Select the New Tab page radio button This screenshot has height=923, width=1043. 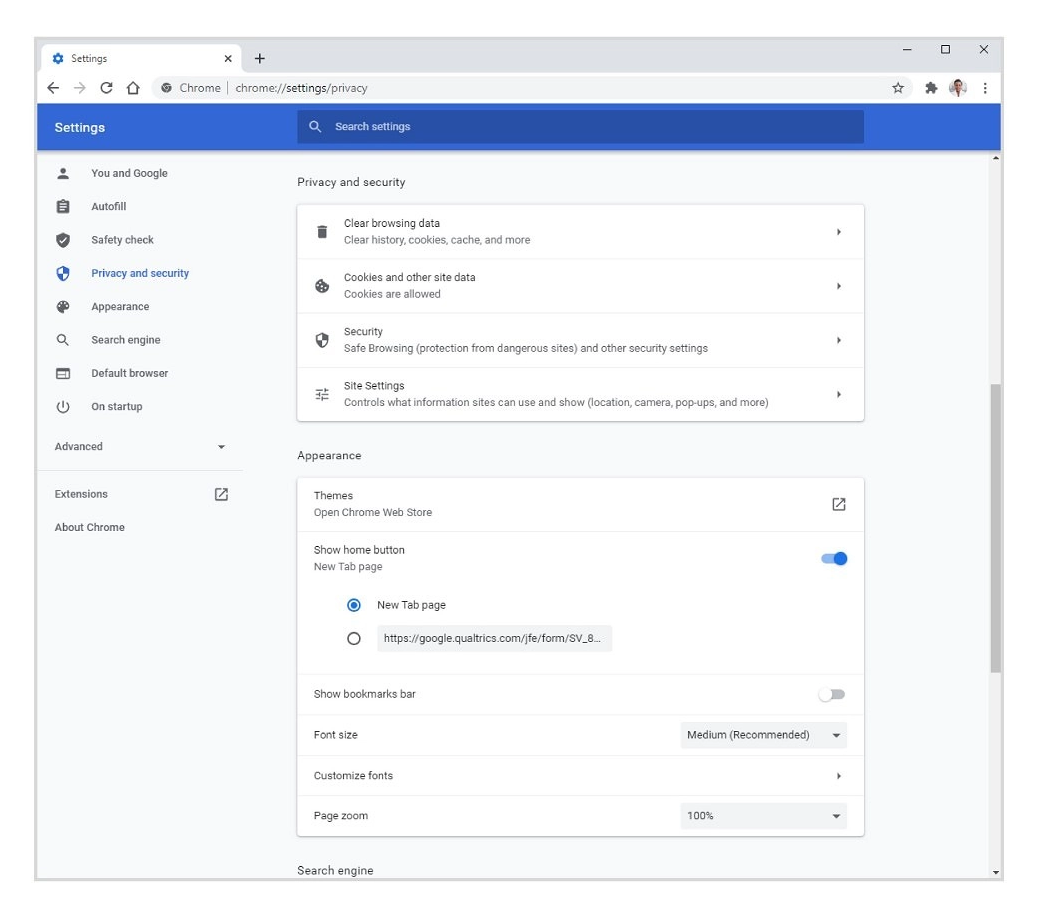tap(354, 605)
